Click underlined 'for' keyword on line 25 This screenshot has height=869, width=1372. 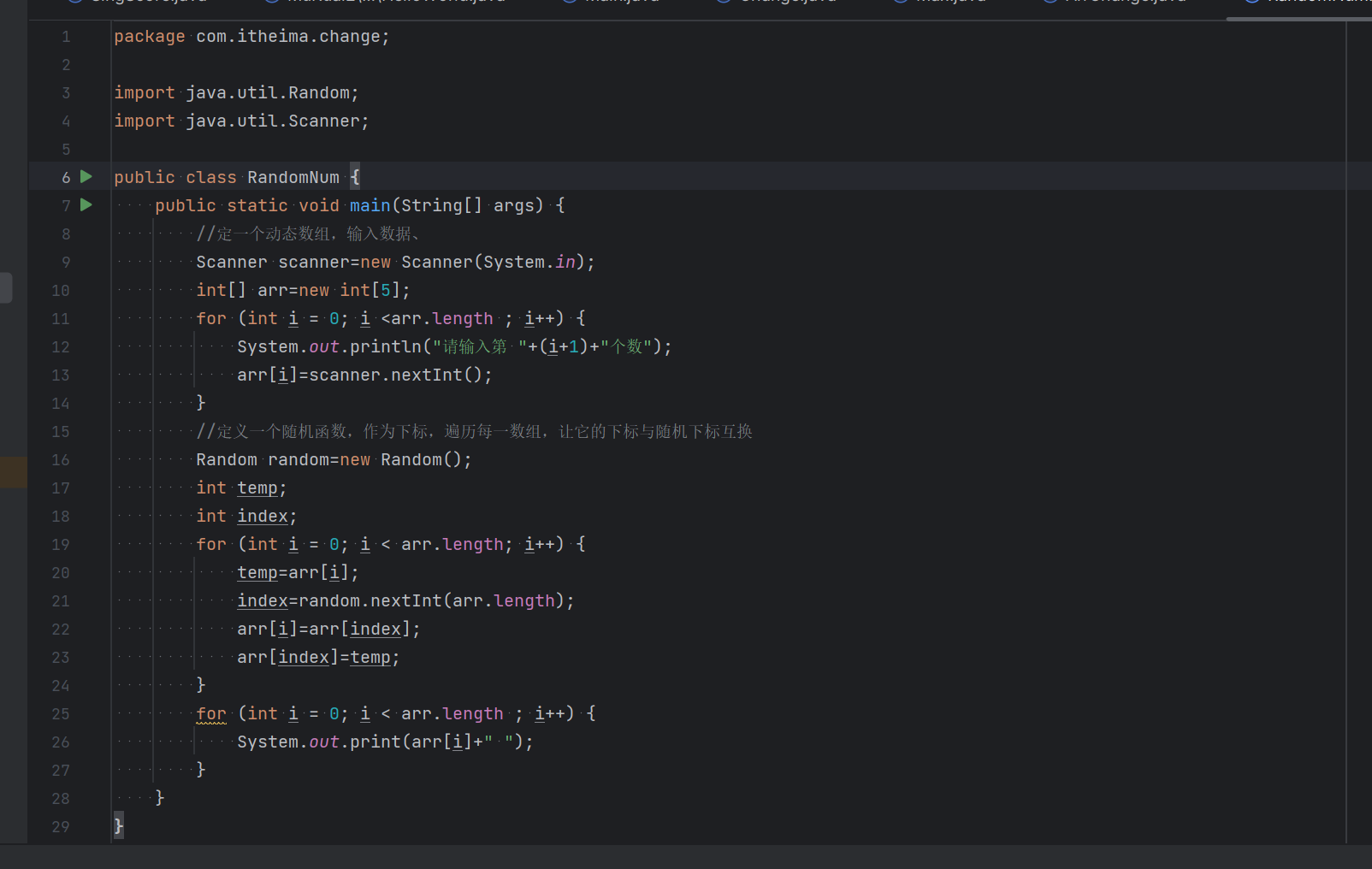[x=211, y=714]
